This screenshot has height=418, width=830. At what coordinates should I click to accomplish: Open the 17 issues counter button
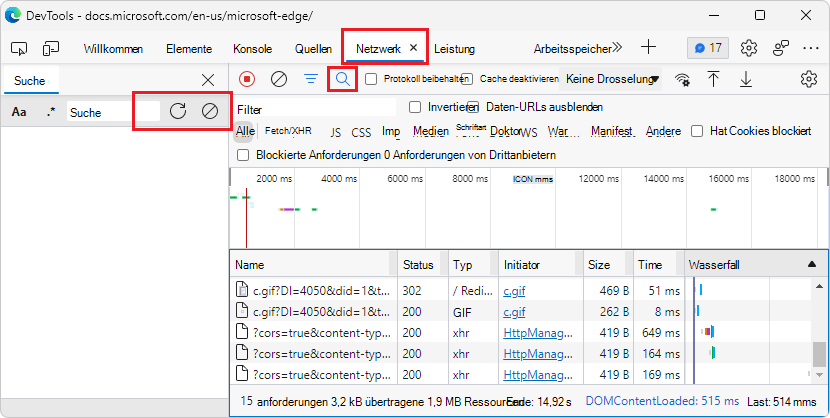coord(708,48)
